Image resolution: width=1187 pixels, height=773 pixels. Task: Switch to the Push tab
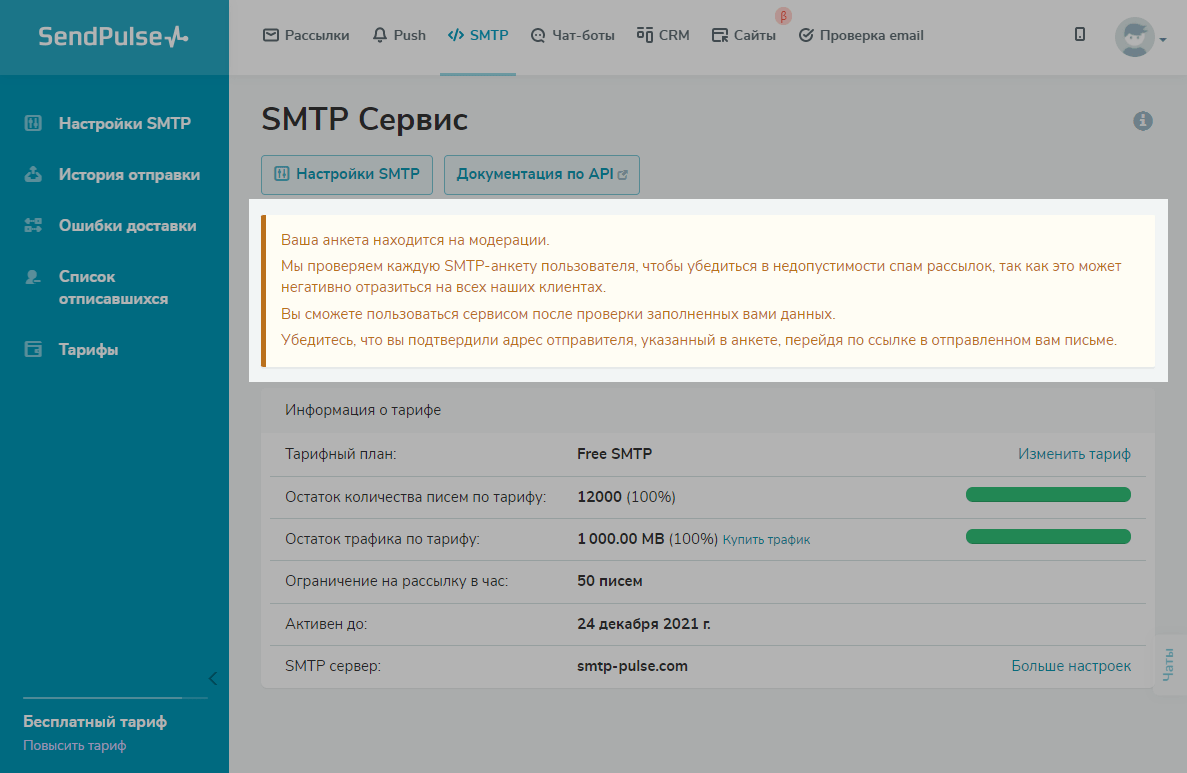[x=399, y=35]
